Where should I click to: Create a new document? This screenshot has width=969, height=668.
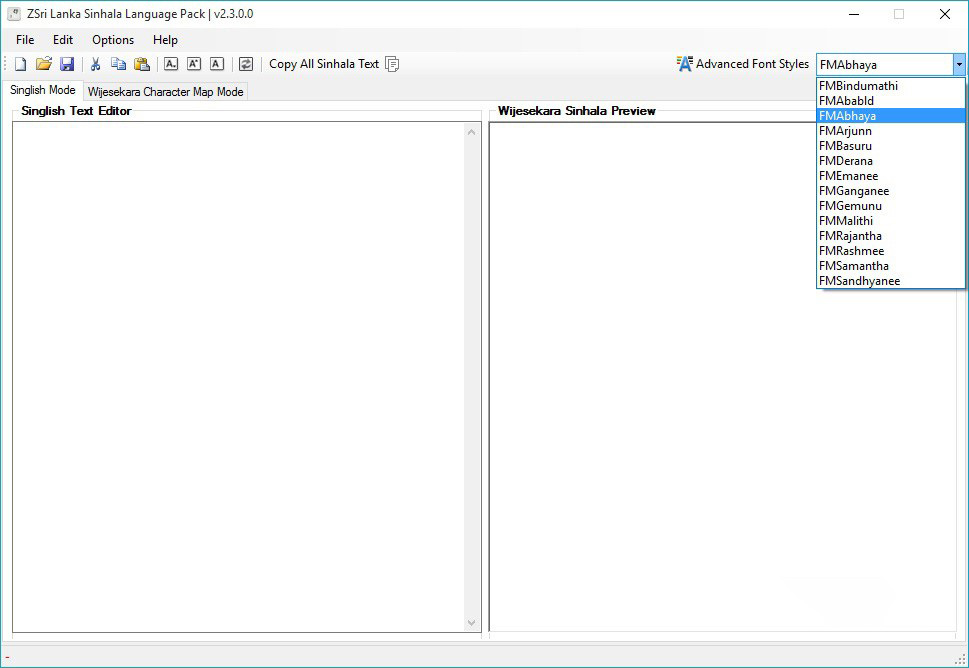tap(20, 63)
